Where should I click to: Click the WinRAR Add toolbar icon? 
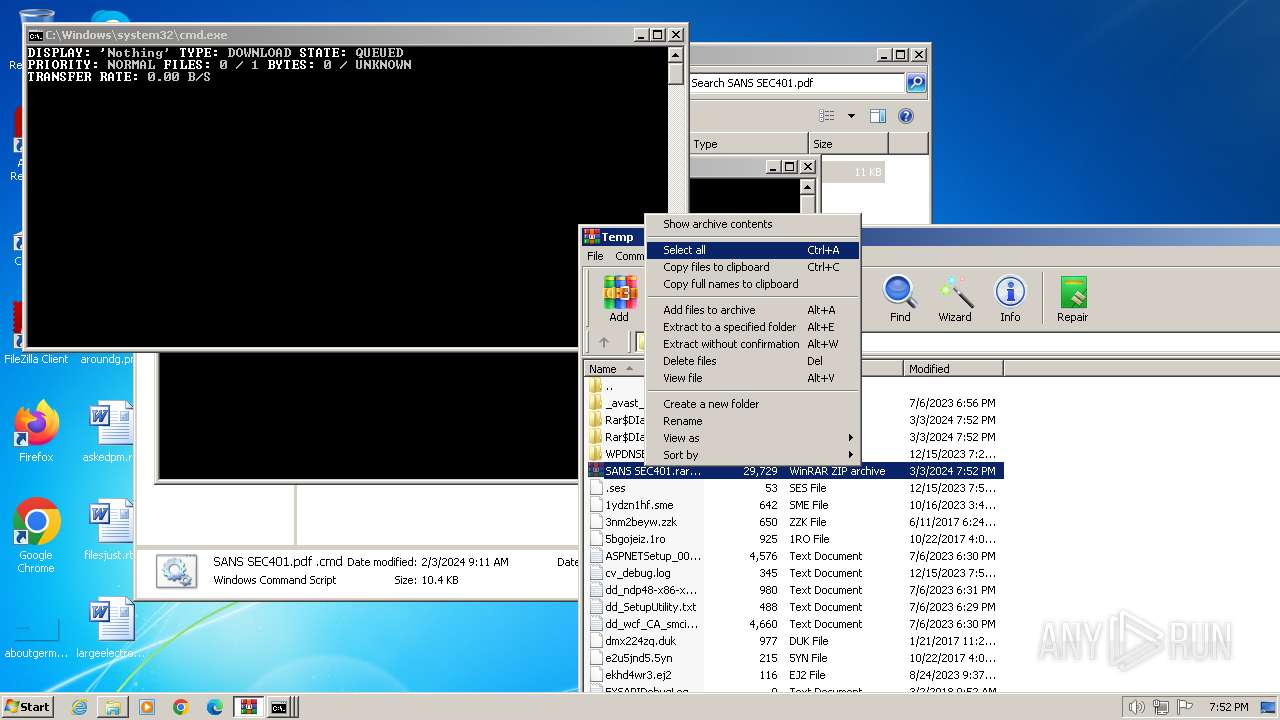(620, 298)
